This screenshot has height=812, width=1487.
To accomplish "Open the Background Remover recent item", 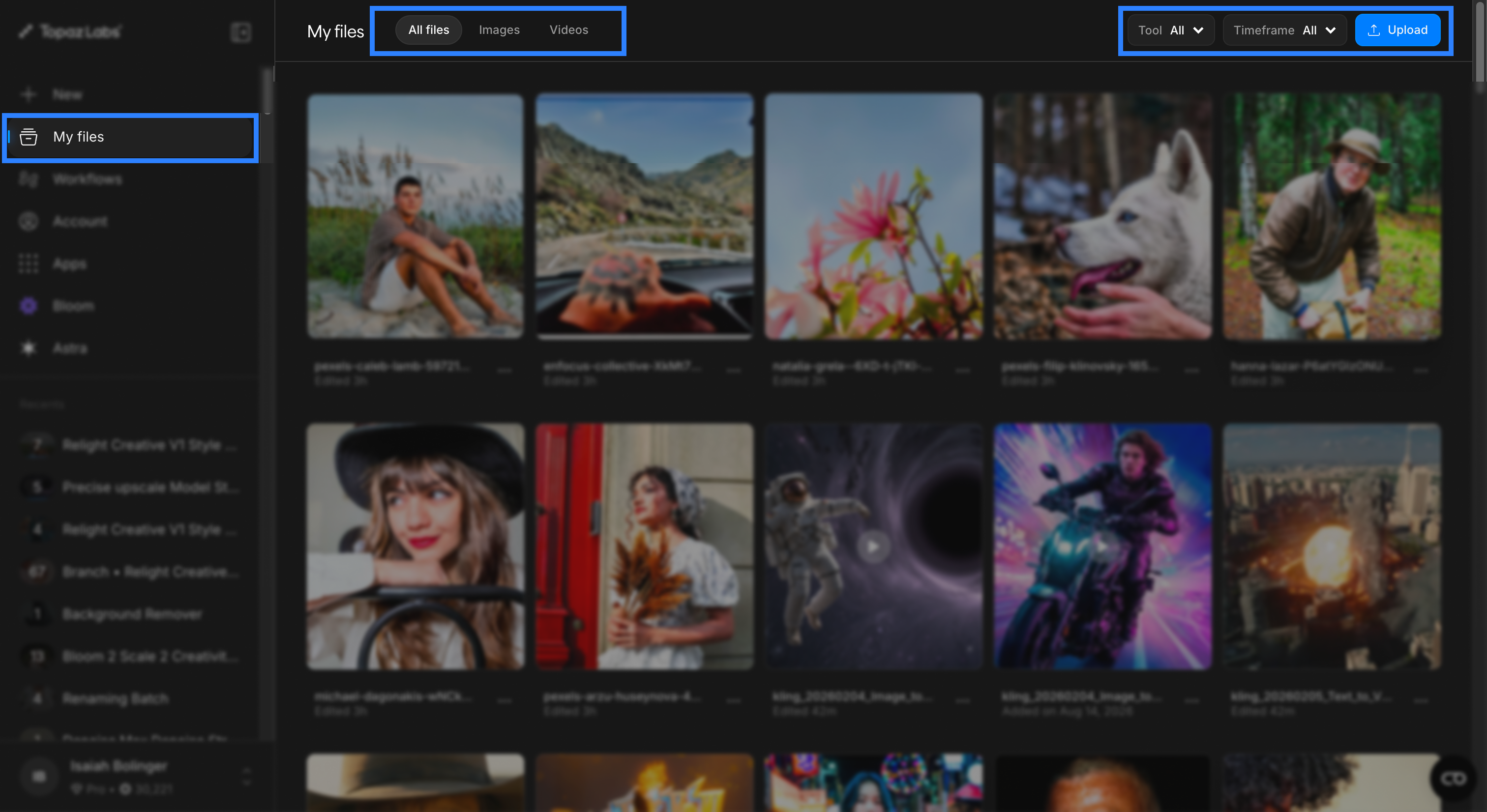I will tap(130, 613).
